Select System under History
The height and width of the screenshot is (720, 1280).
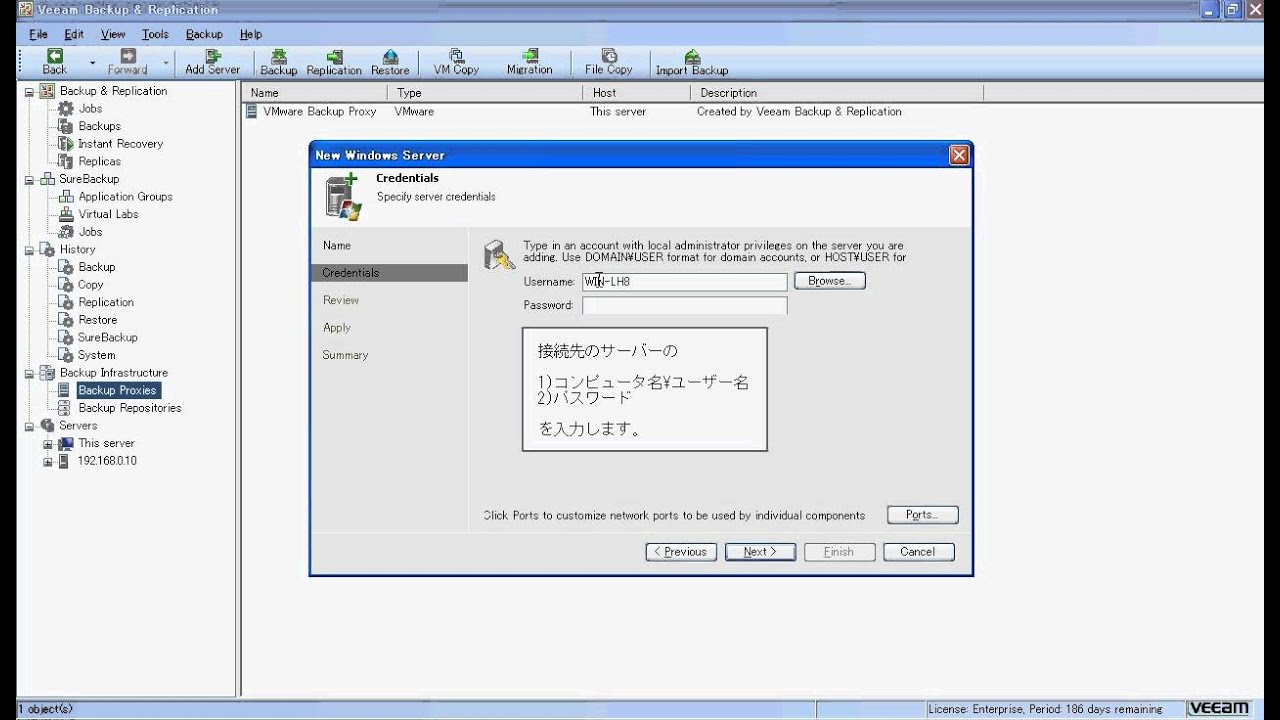tap(96, 355)
